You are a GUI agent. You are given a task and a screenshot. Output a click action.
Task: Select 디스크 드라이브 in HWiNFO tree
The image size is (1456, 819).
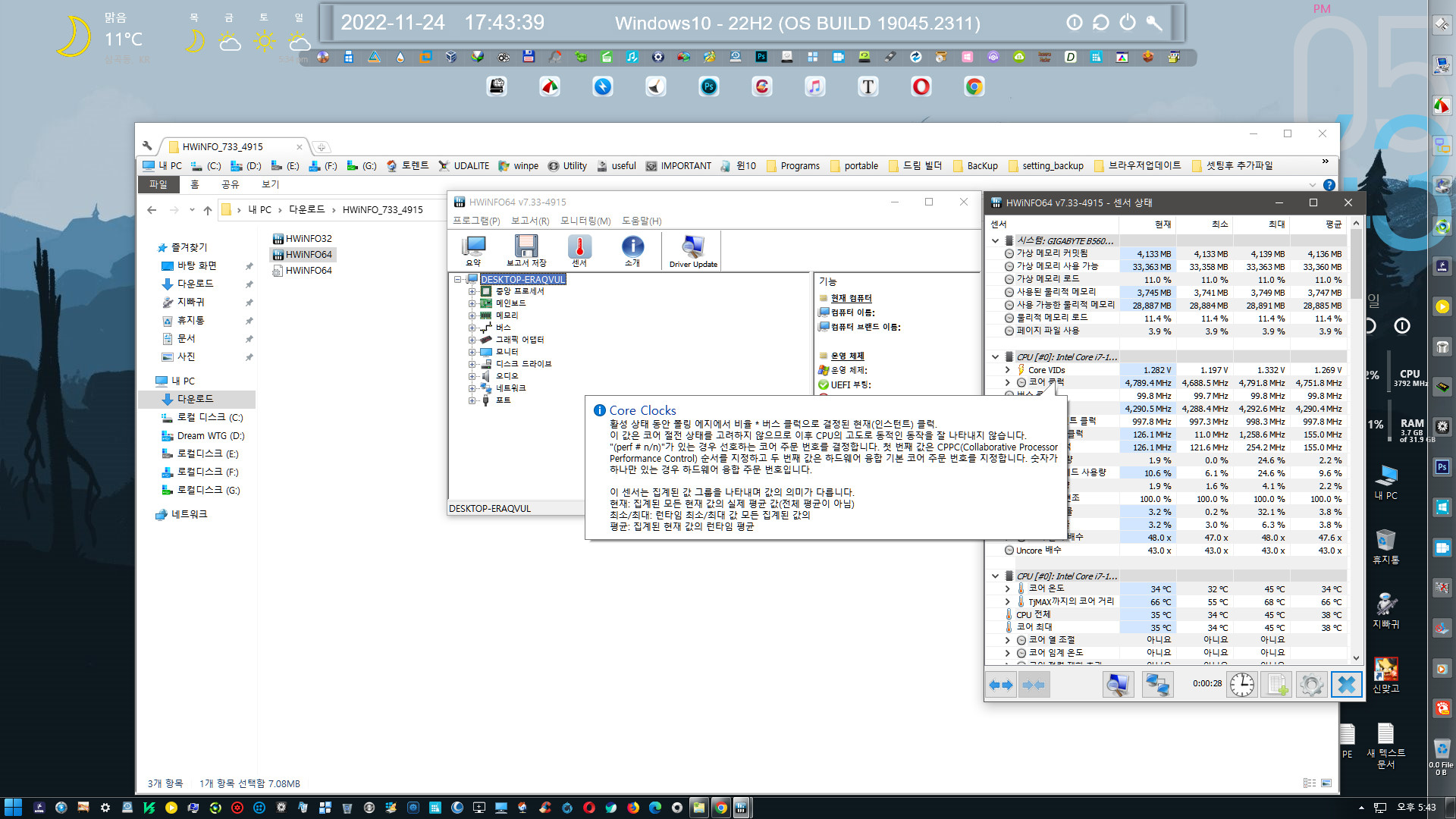[x=516, y=364]
